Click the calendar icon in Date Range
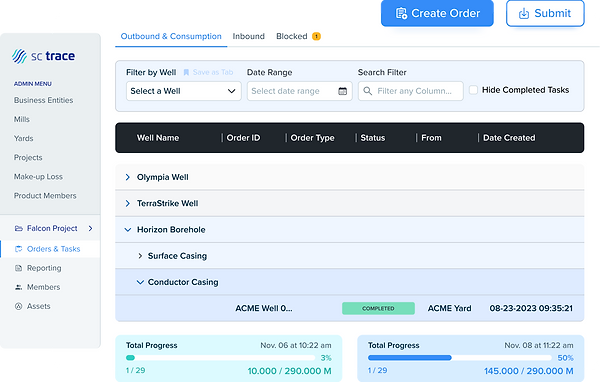Image resolution: width=600 pixels, height=382 pixels. (x=342, y=91)
